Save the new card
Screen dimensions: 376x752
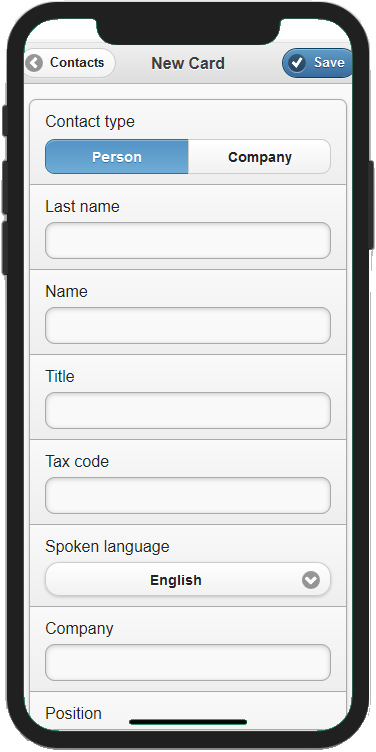click(x=317, y=63)
